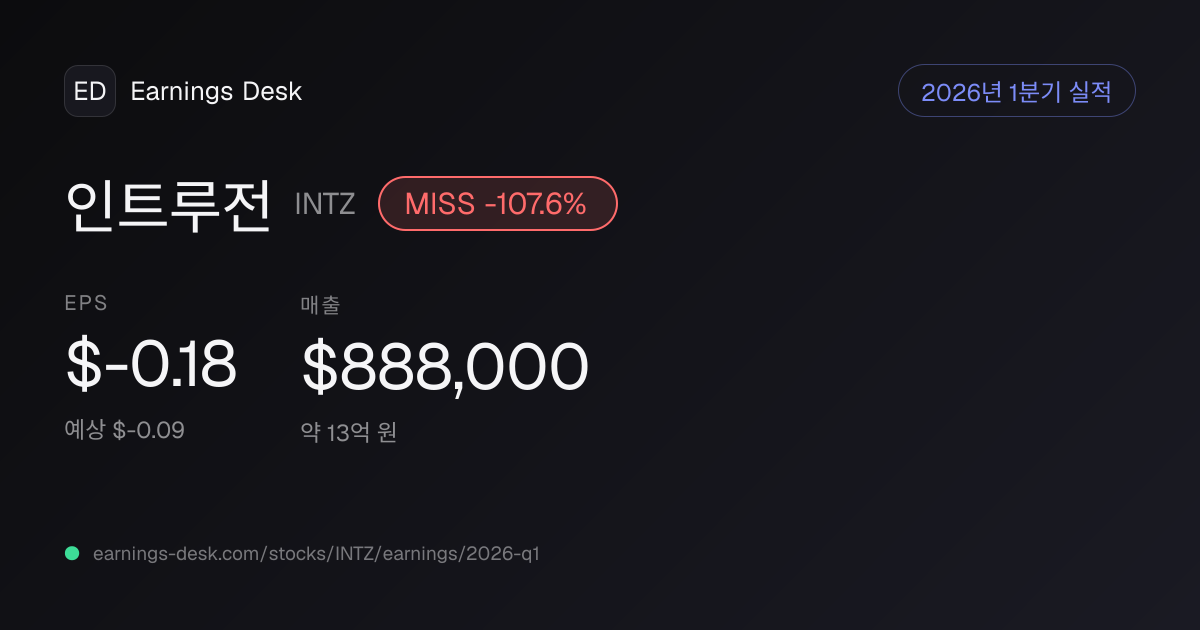Screen dimensions: 1200x630
Task: Open earnings-desk.com domain in footer URL
Action: (x=174, y=553)
